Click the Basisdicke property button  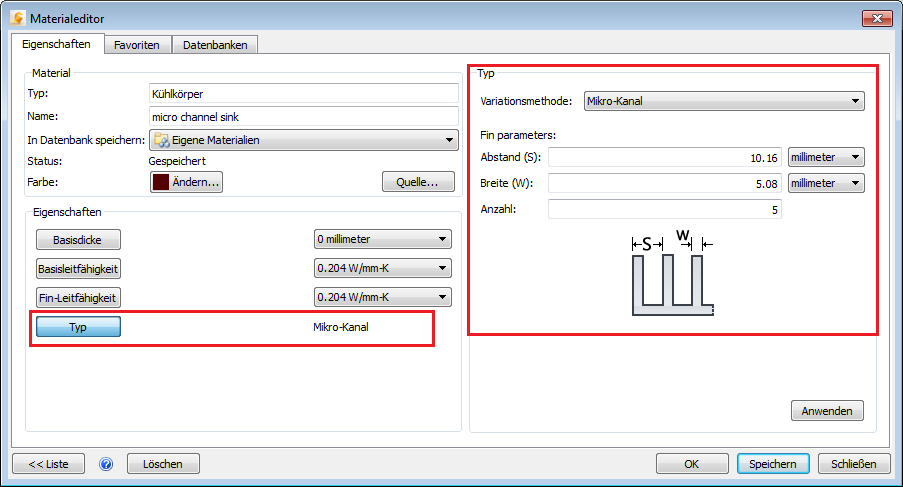[78, 240]
